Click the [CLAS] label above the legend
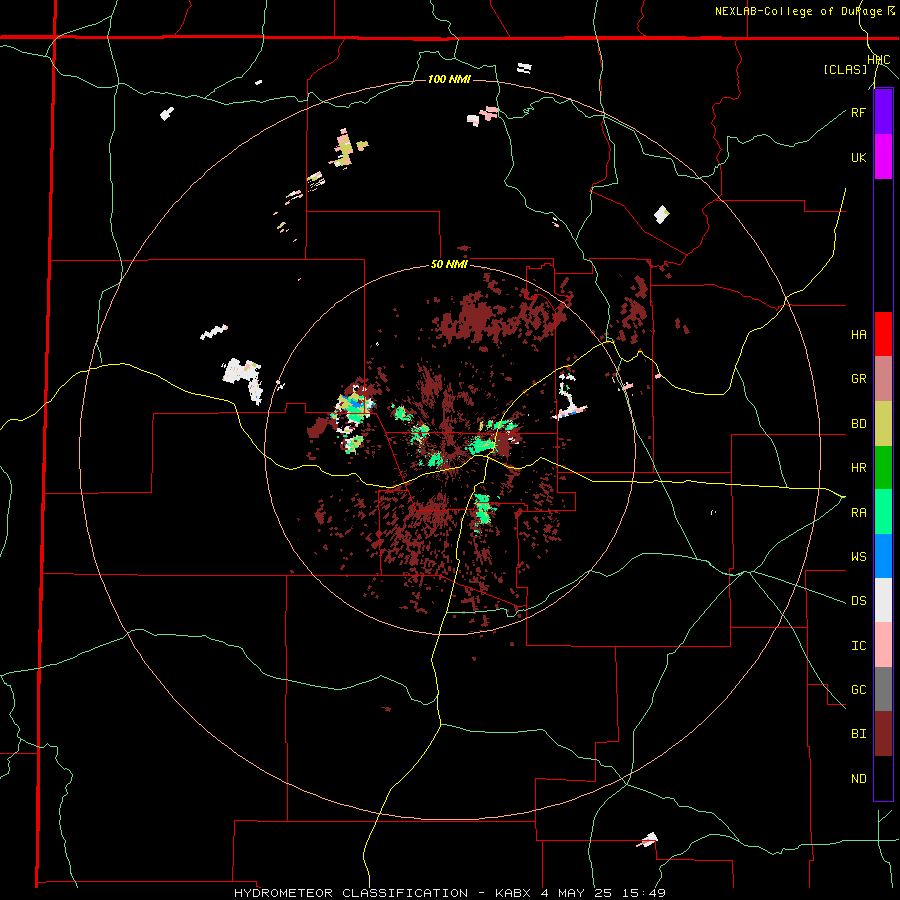This screenshot has width=900, height=900. coord(845,69)
